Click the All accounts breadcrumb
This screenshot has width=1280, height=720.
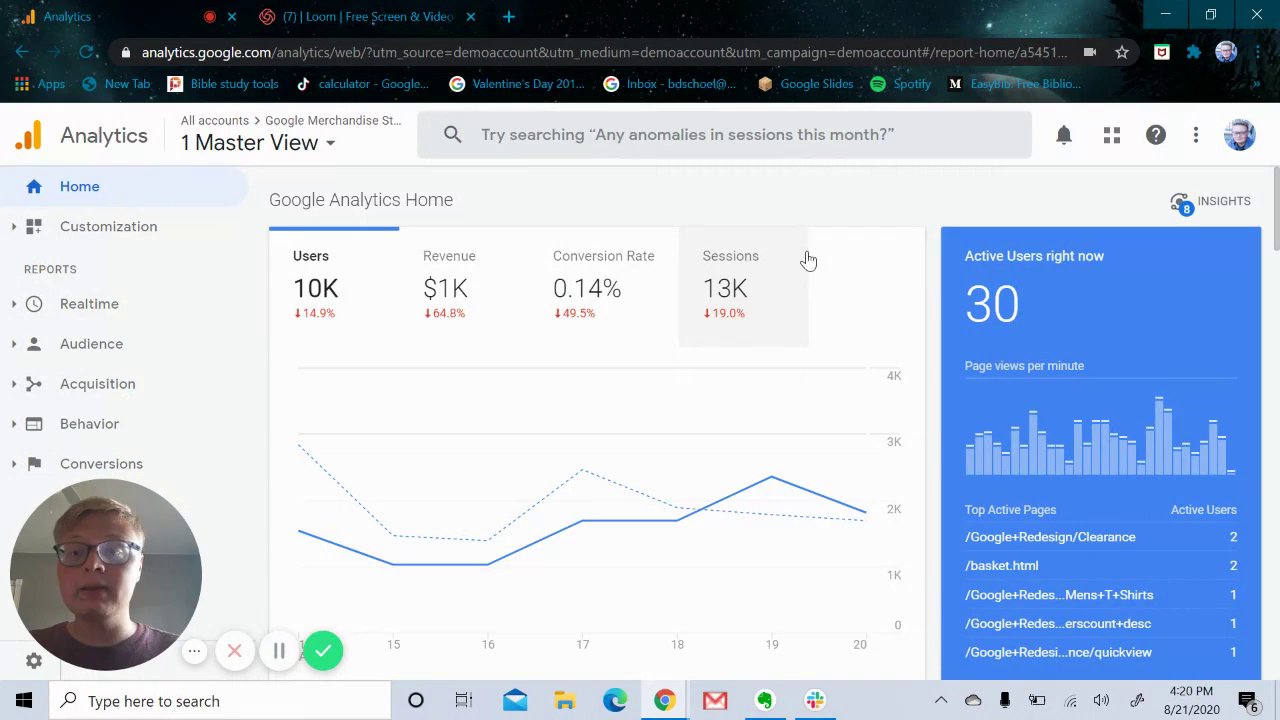[215, 121]
